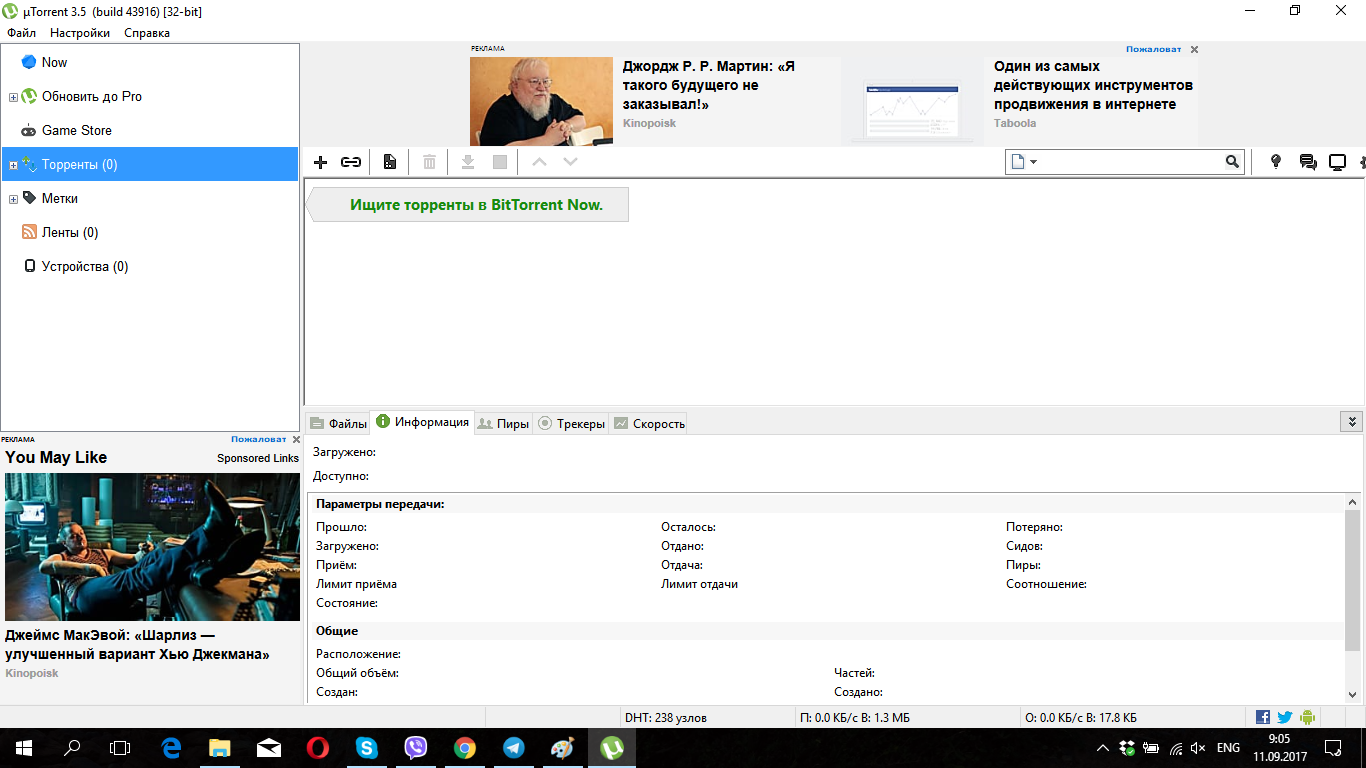The image size is (1366, 768).
Task: Select Ленты (0) feeds item
Action: 150,232
